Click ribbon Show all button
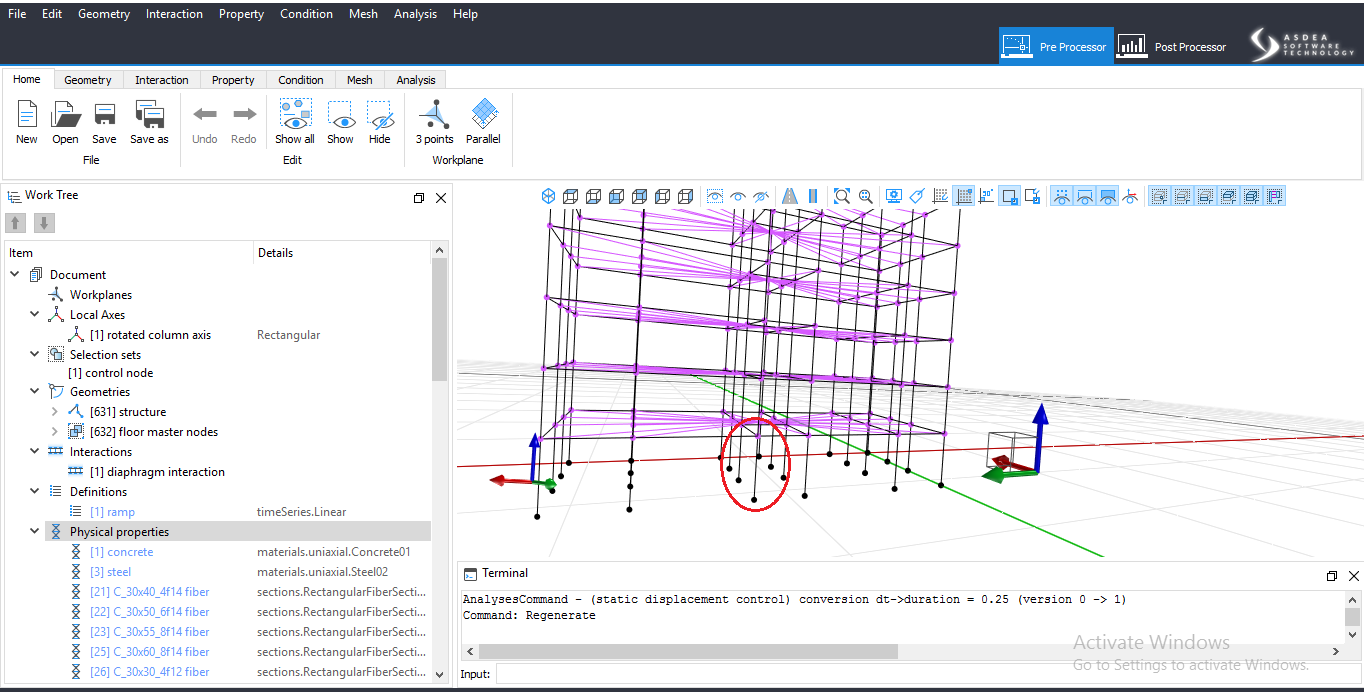 pos(295,122)
